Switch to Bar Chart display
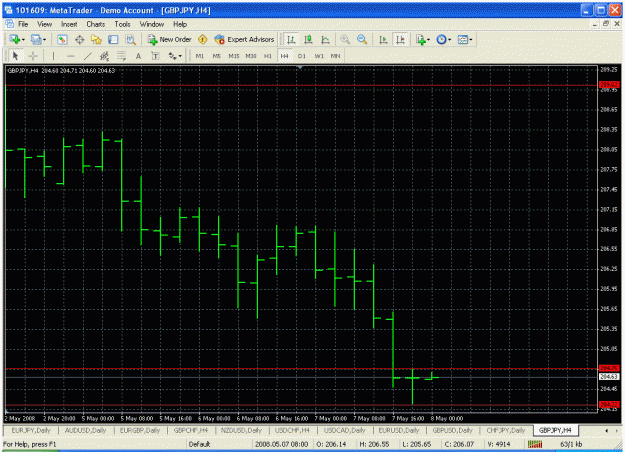This screenshot has height=452, width=625. point(291,39)
